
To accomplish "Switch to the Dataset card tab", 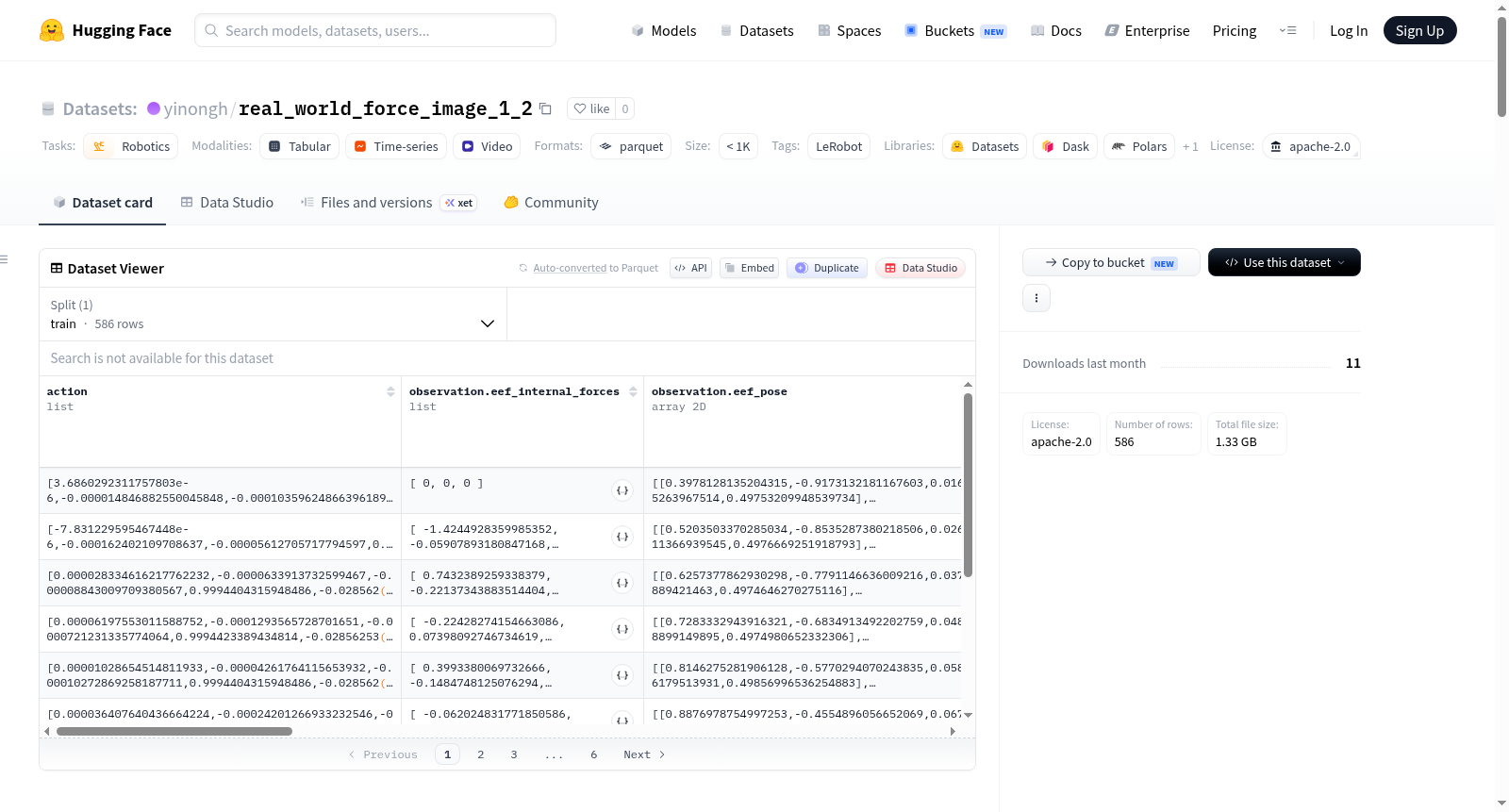I will tap(102, 202).
